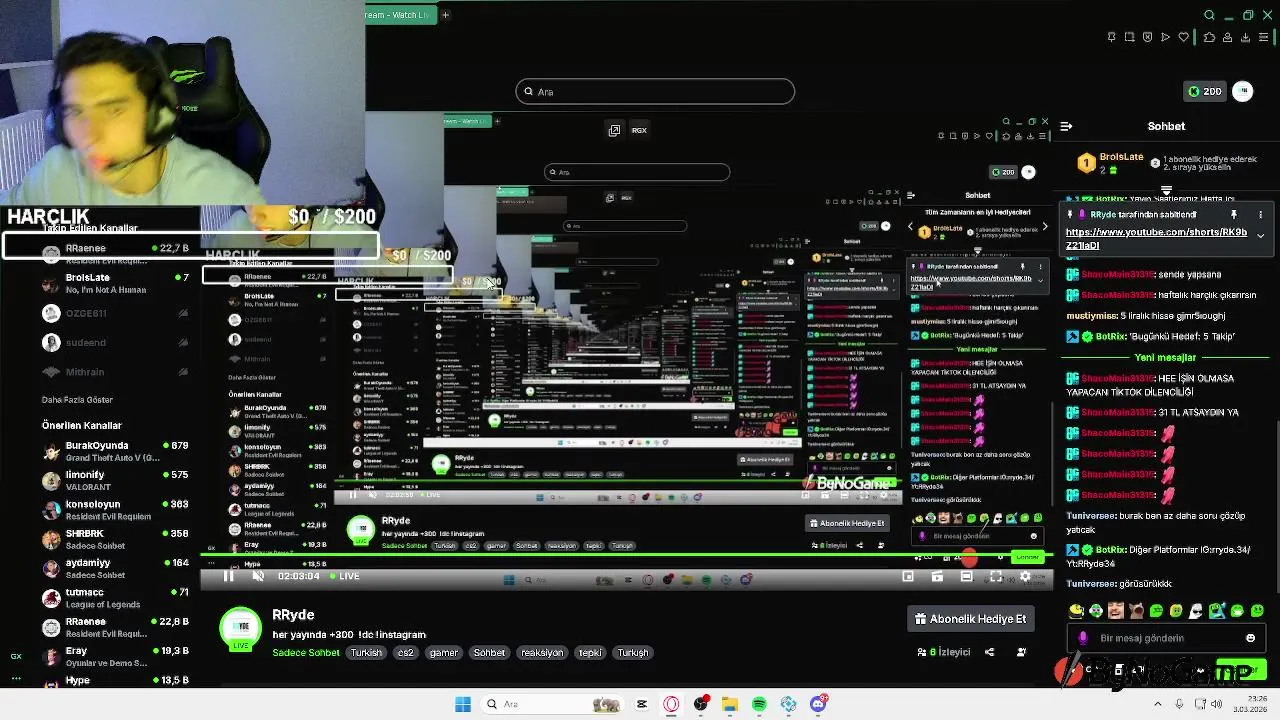Click the play icon in browser toolbar
Image resolution: width=1280 pixels, height=720 pixels.
pos(1165,37)
